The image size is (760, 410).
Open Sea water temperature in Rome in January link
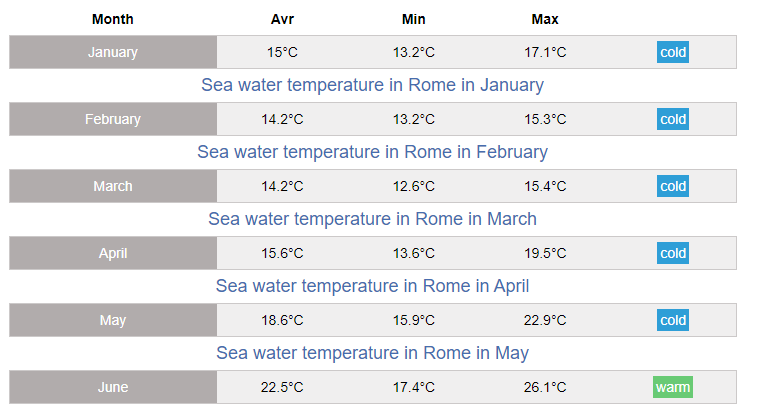[372, 85]
